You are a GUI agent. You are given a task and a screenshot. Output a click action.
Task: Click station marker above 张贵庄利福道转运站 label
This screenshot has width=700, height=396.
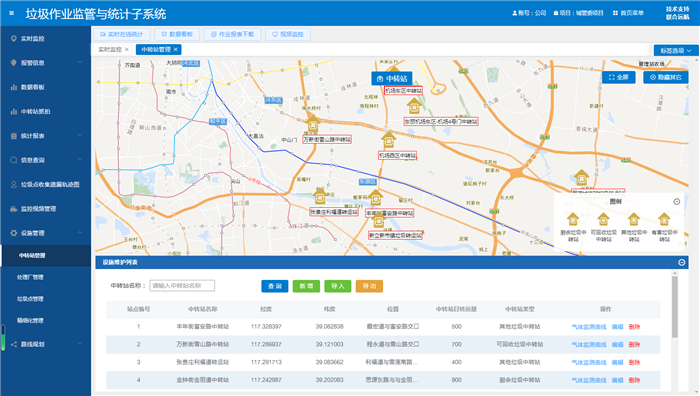click(x=320, y=196)
